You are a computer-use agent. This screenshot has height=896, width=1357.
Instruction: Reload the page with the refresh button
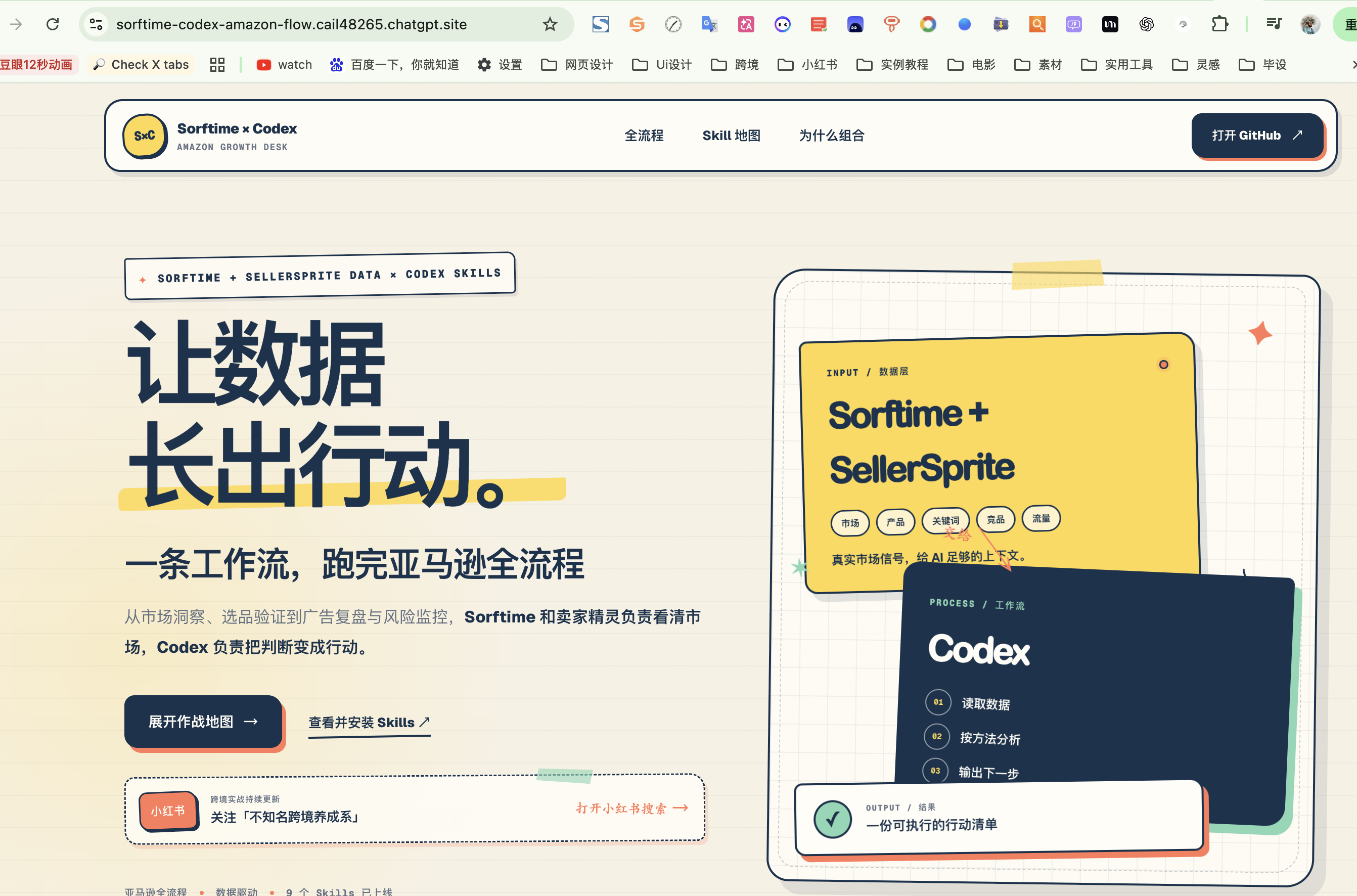53,24
